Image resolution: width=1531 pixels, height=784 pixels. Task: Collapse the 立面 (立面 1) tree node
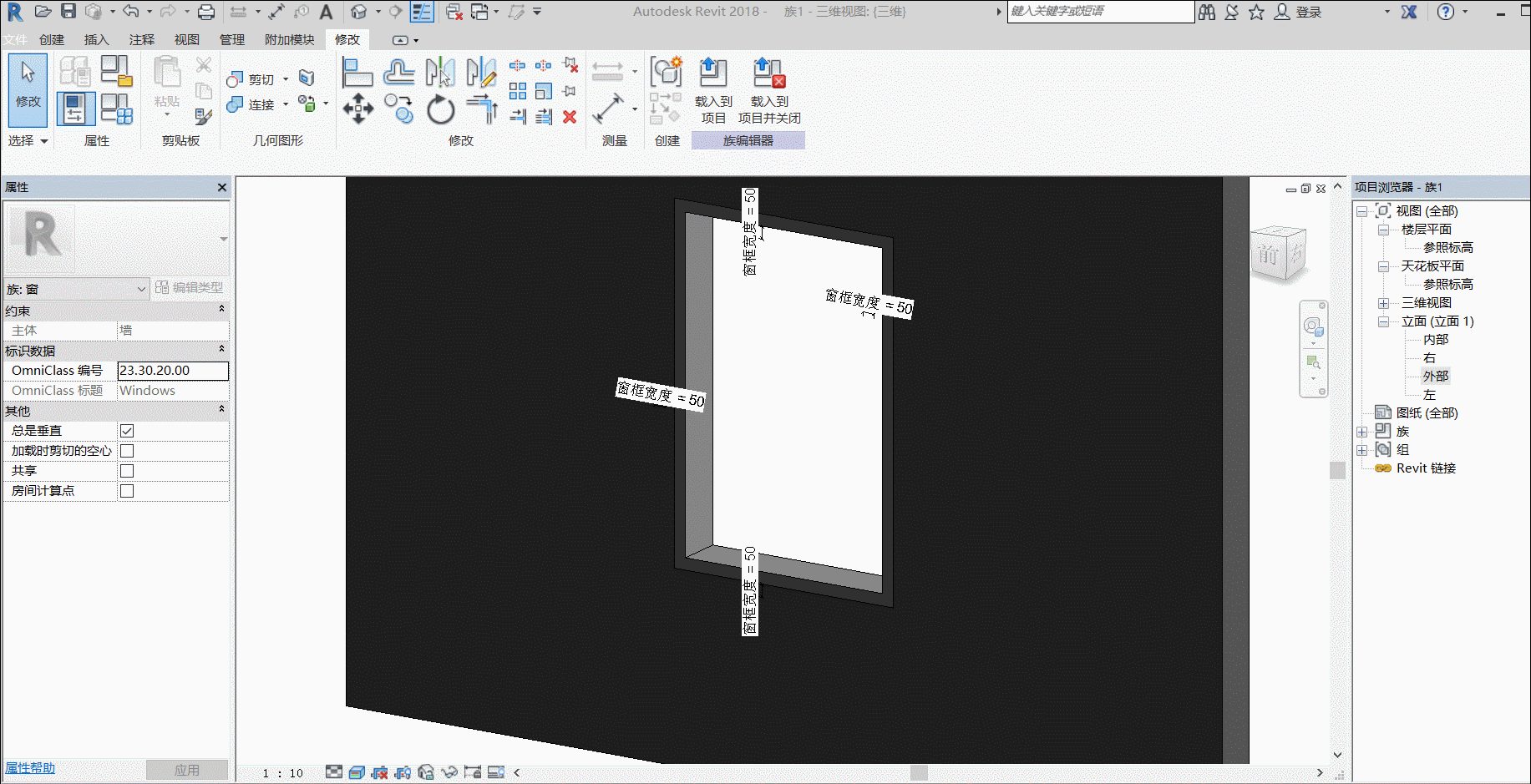click(x=1383, y=321)
